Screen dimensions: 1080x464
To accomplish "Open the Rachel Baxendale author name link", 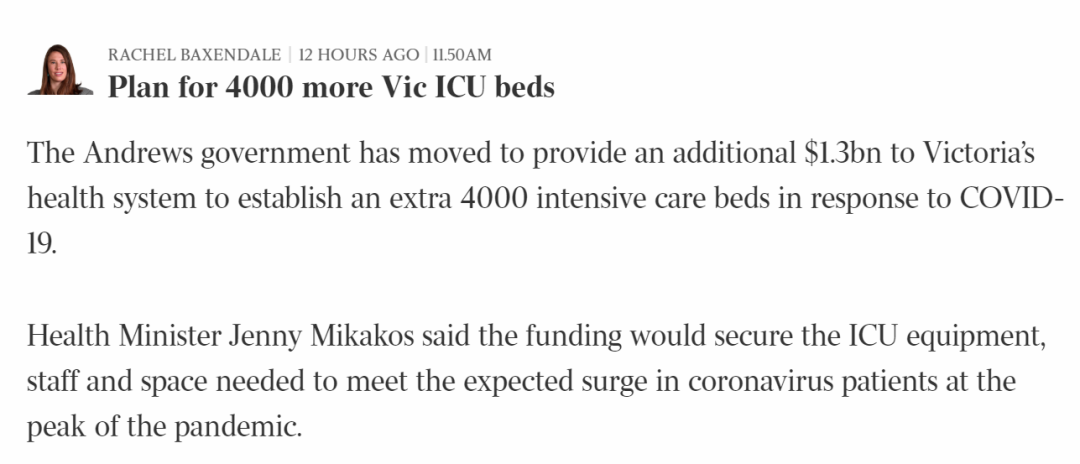I will click(x=194, y=55).
